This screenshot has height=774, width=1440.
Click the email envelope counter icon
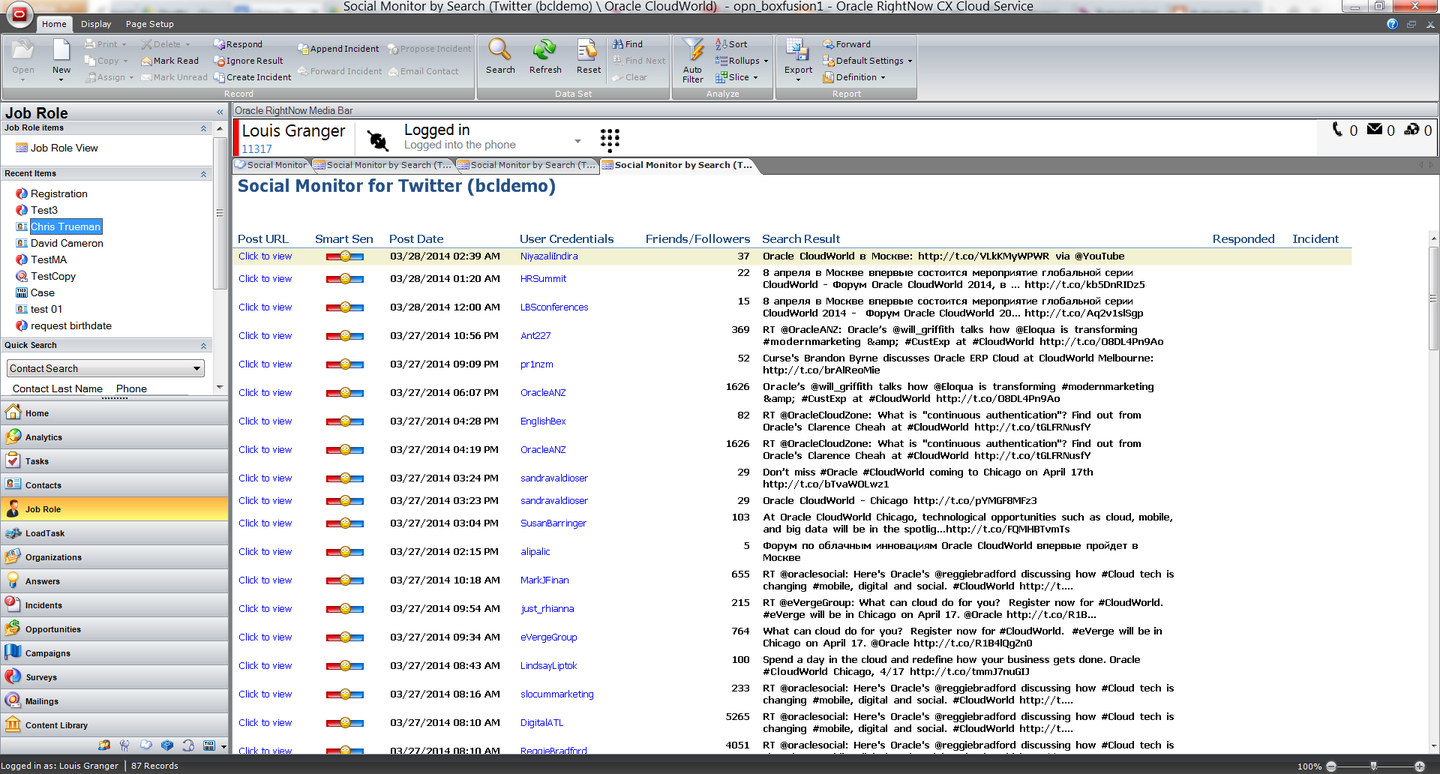pos(1374,129)
